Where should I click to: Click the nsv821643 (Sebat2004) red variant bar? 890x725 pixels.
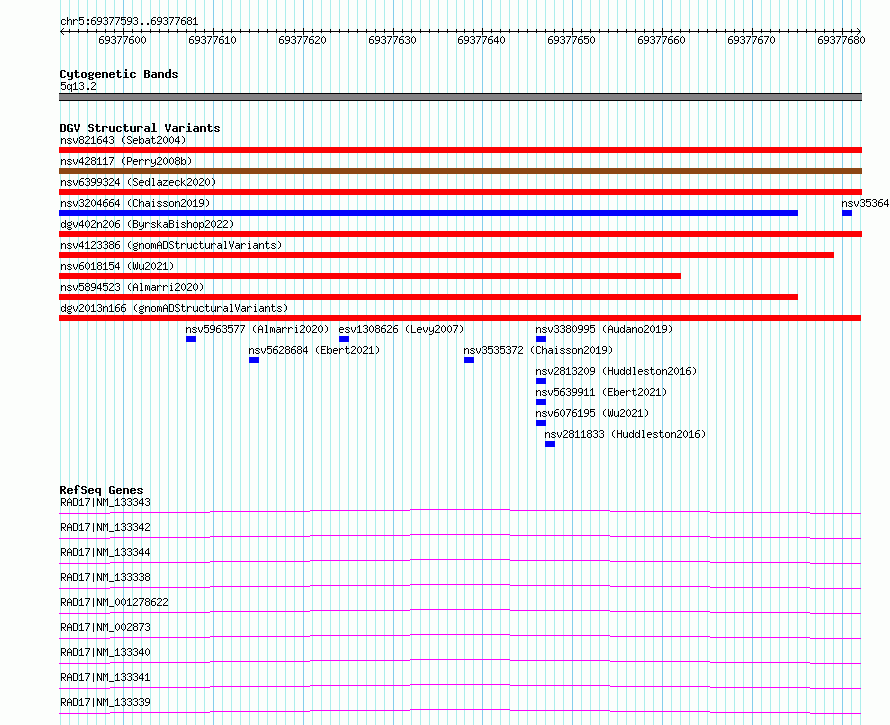coord(460,150)
